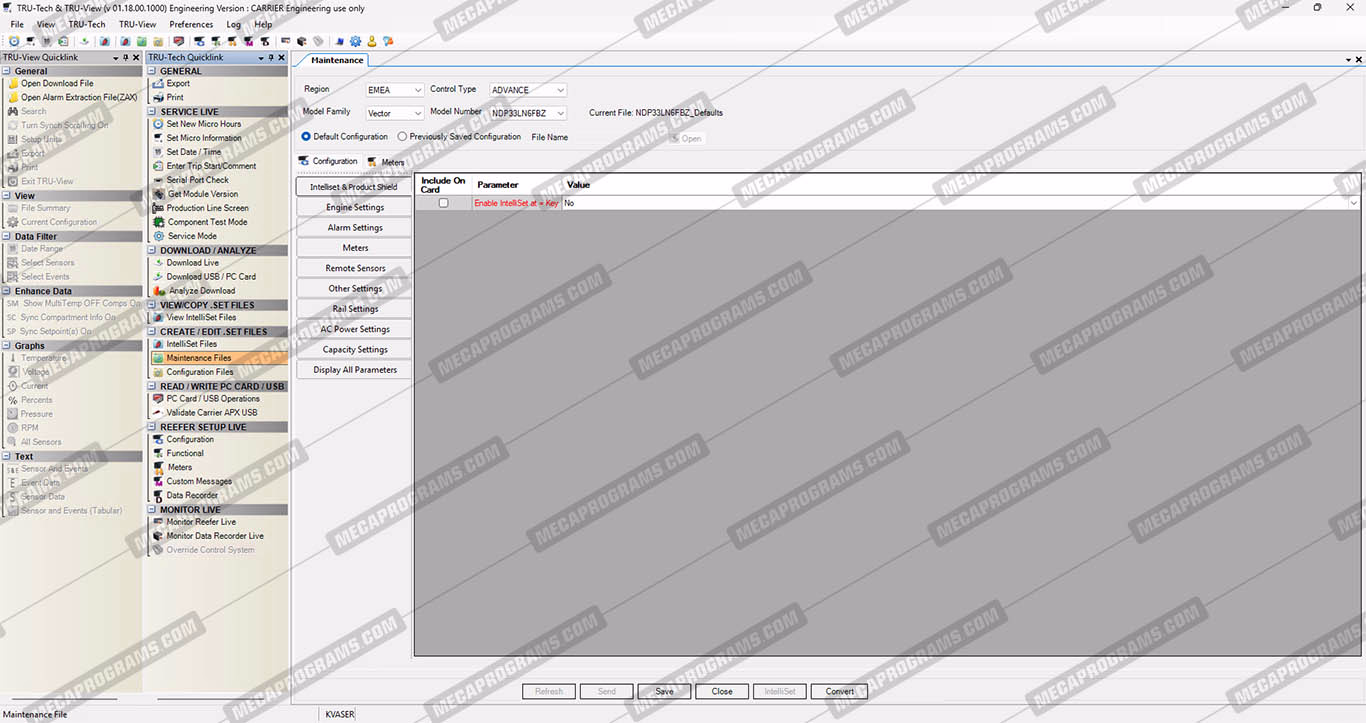This screenshot has height=723, width=1366.
Task: Open Production Line Screen
Action: [x=207, y=208]
